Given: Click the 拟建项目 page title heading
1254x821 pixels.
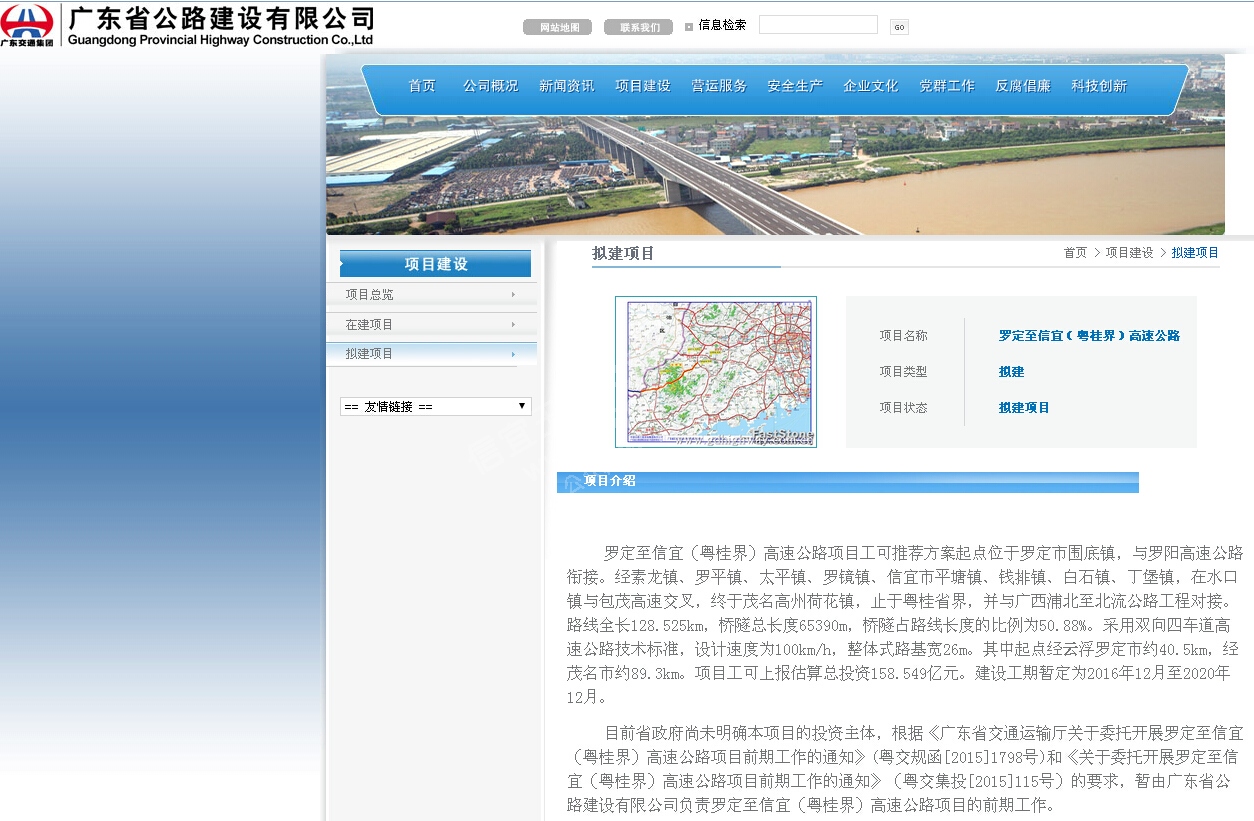Looking at the screenshot, I should 623,254.
